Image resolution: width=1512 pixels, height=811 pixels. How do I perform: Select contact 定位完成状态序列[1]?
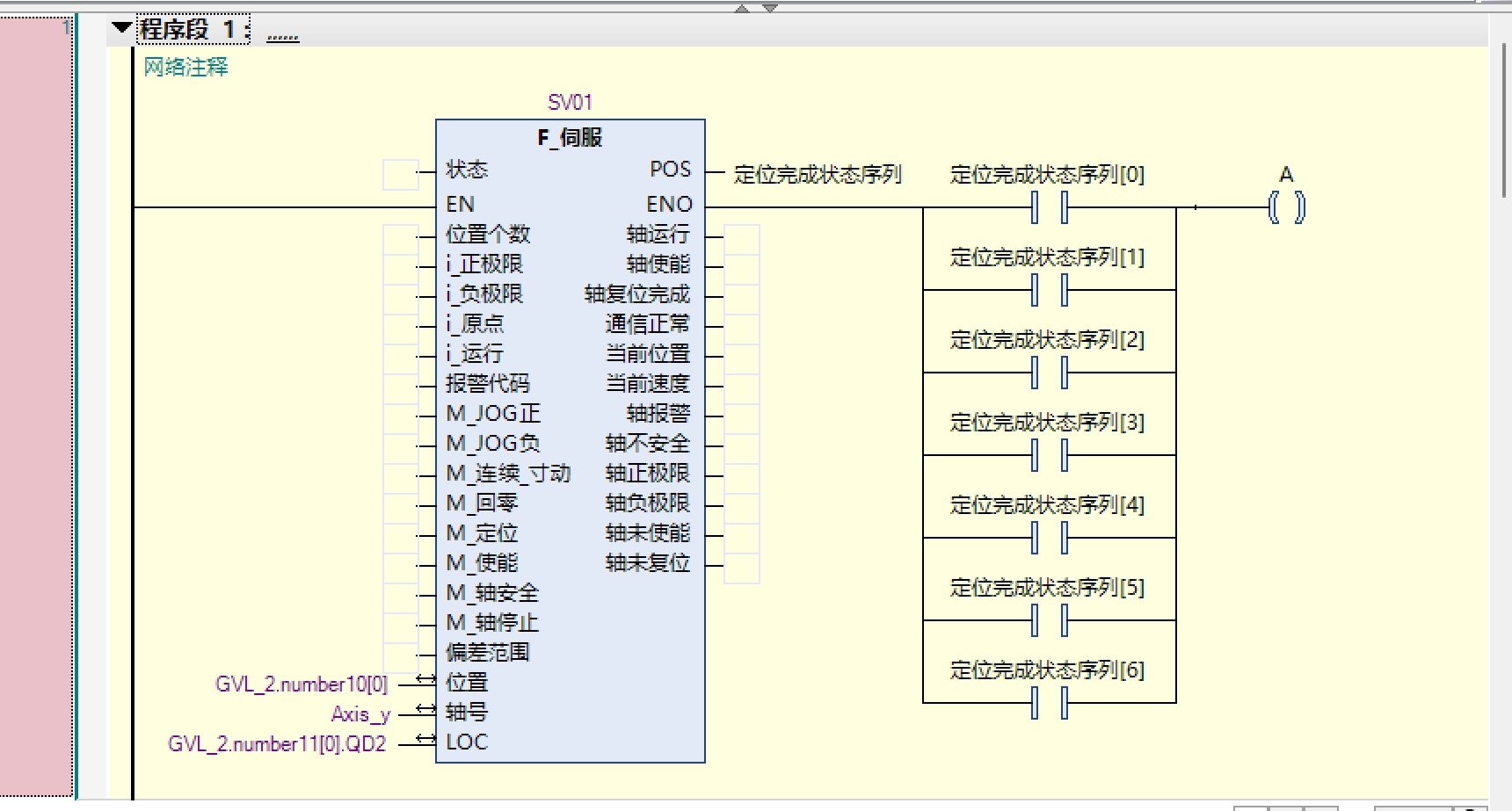coord(1049,290)
